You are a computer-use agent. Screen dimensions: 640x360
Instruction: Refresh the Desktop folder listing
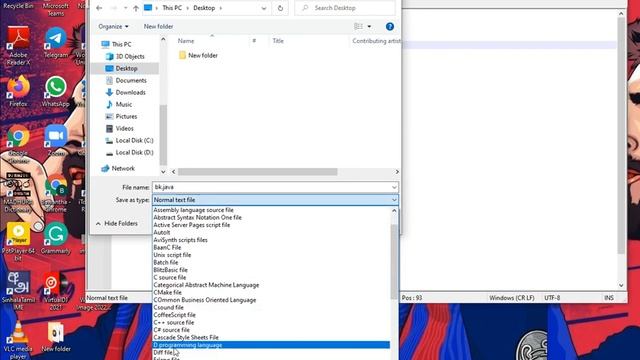pyautogui.click(x=280, y=8)
